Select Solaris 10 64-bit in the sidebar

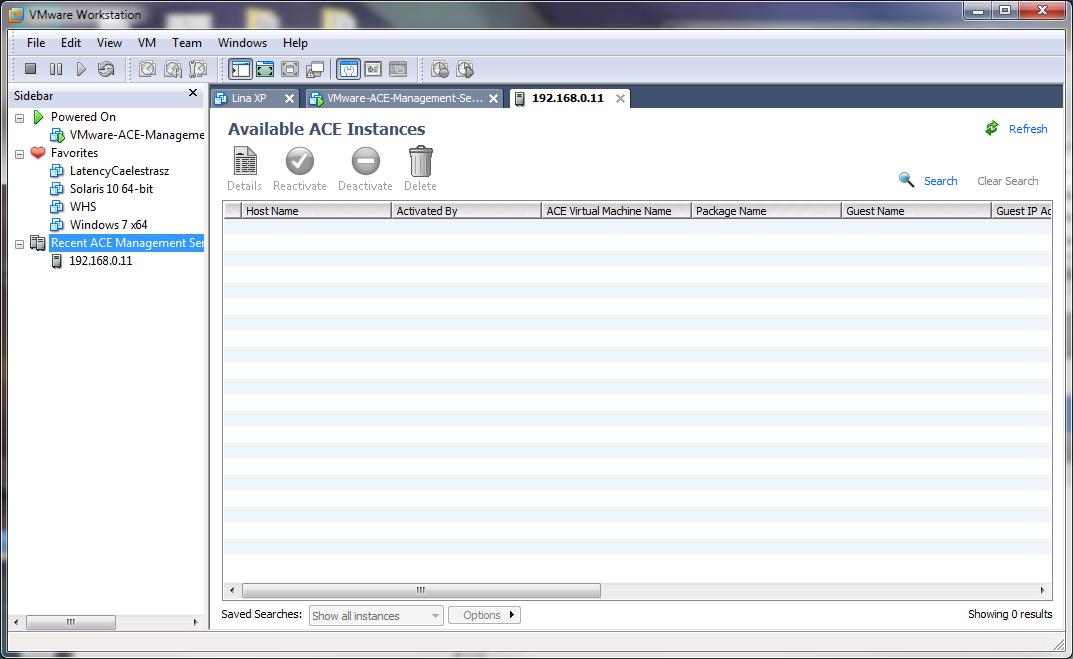[x=111, y=189]
